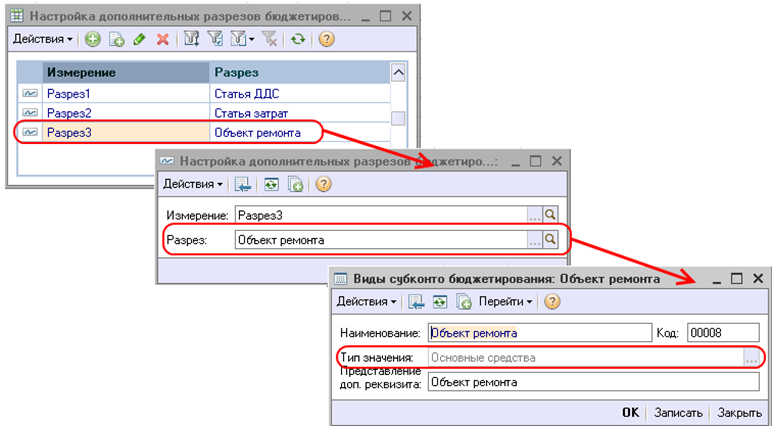Viewport: 774px width, 428px height.
Task: Click the green arrows Refresh icon in list toolbar
Action: (297, 39)
